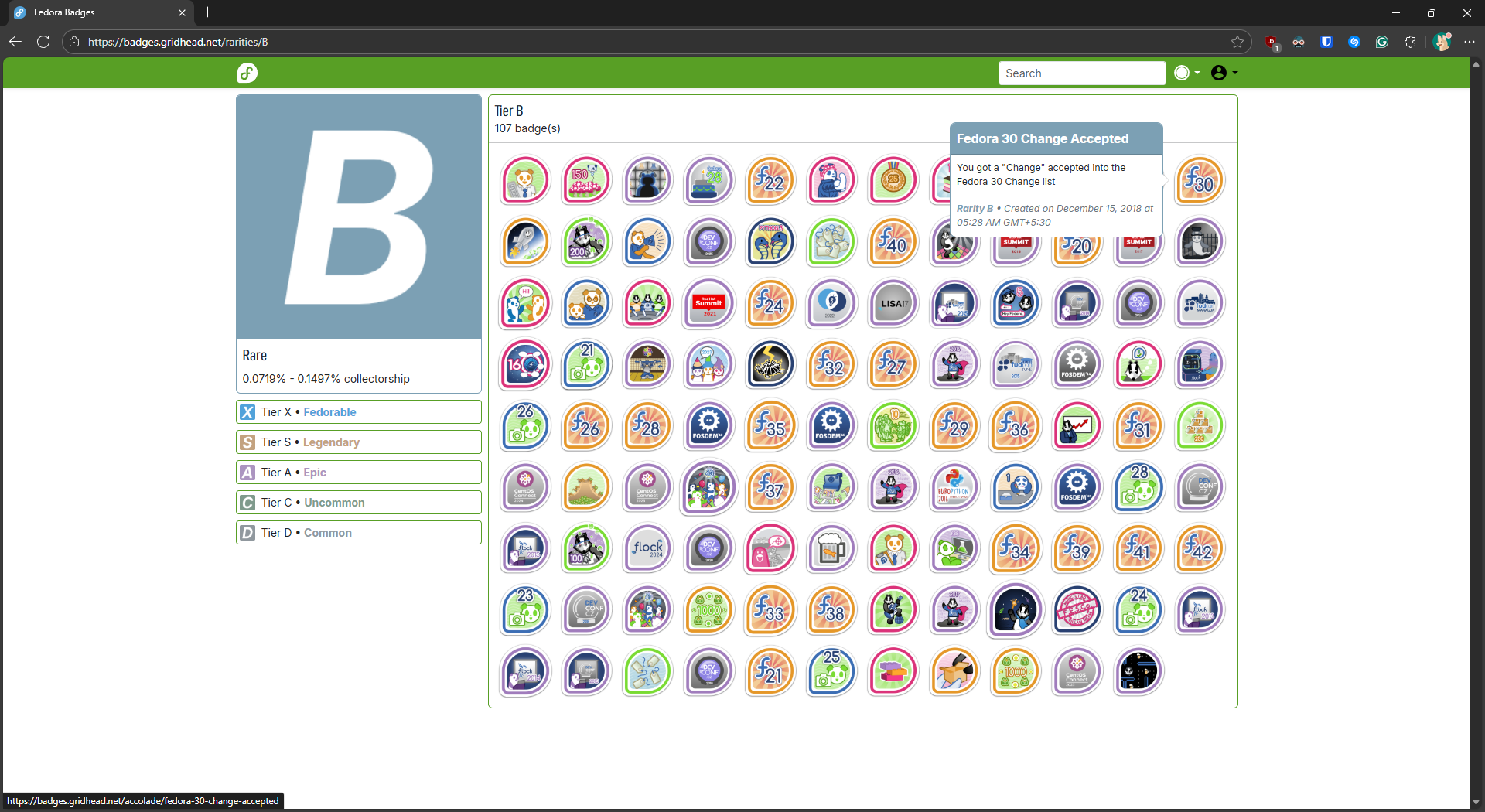Image resolution: width=1485 pixels, height=812 pixels.
Task: Open the Fedora 40 release badge
Action: (893, 242)
